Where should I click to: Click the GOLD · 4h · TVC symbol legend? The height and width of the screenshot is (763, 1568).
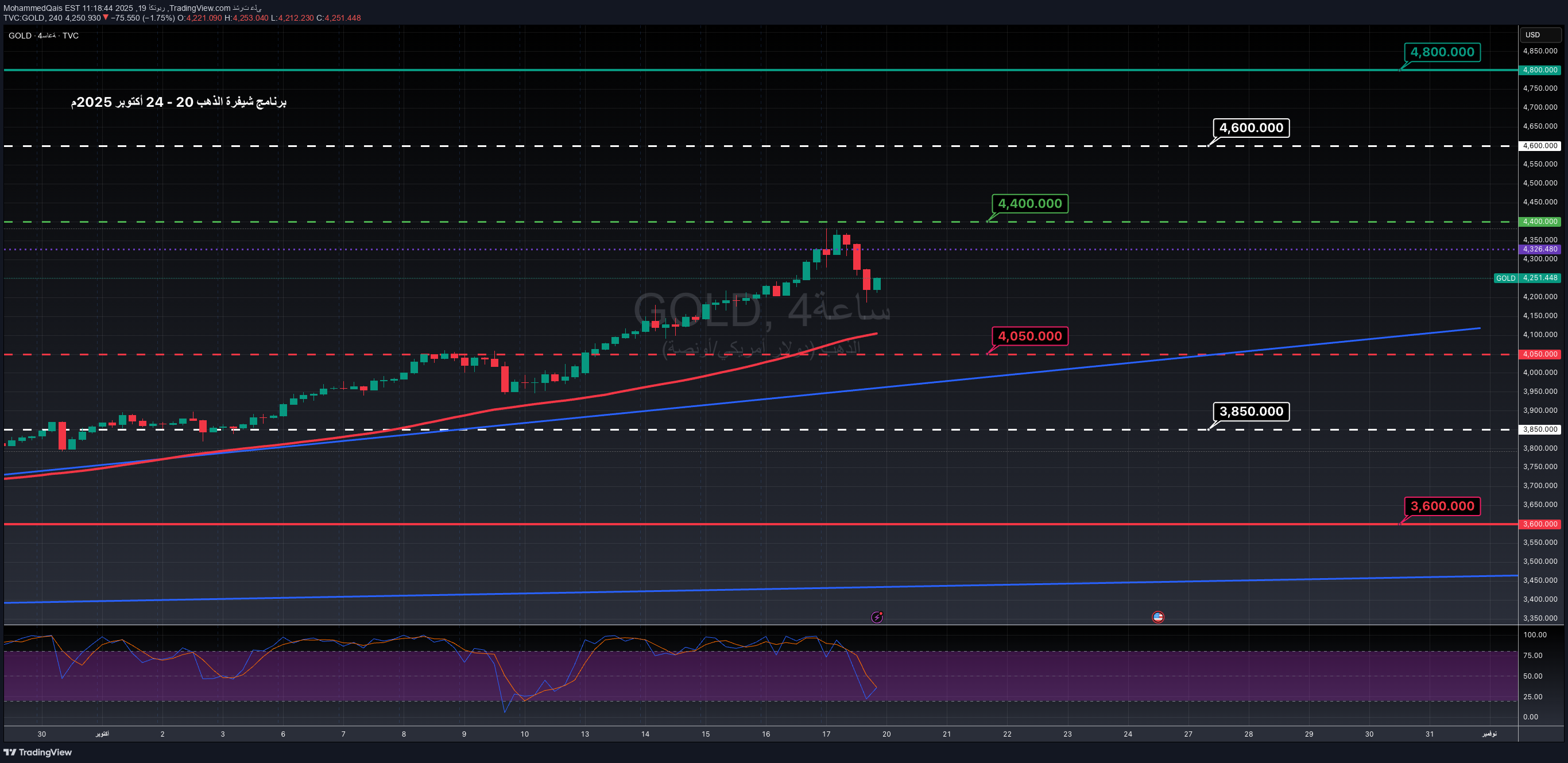pyautogui.click(x=43, y=35)
